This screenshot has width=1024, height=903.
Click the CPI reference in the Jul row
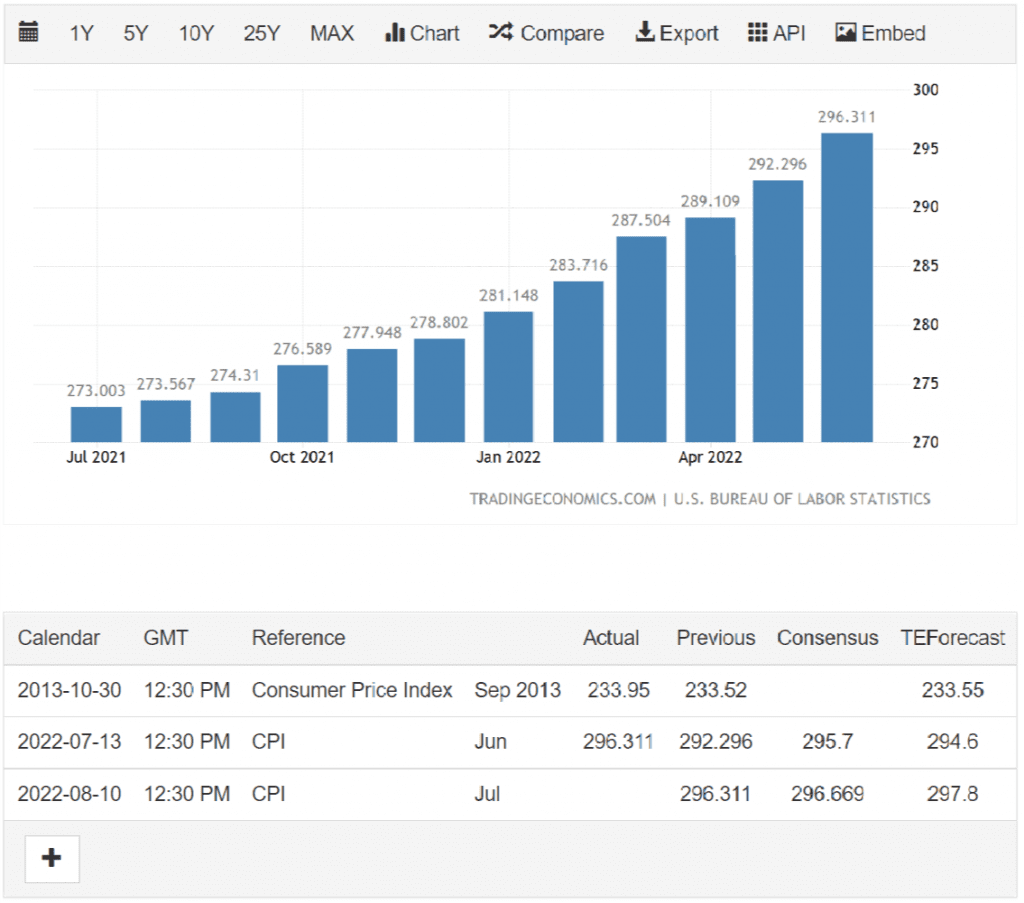click(268, 794)
